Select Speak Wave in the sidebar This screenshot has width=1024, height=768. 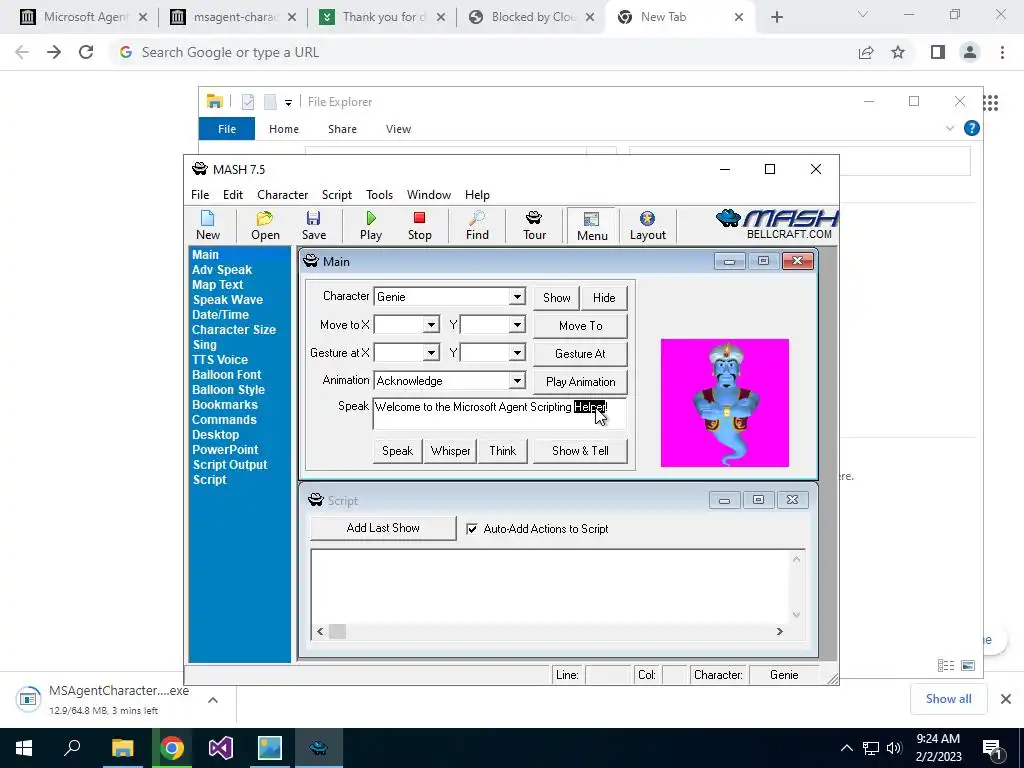227,300
